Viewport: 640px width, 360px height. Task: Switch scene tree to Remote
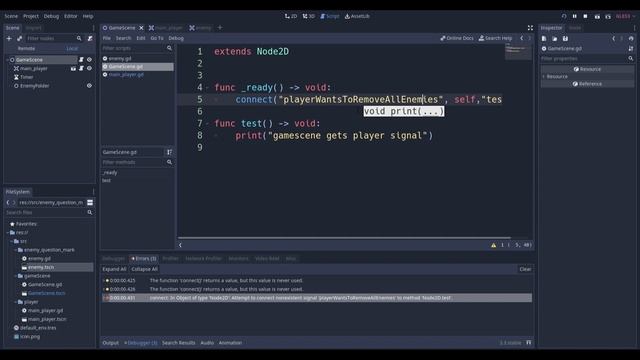click(27, 49)
